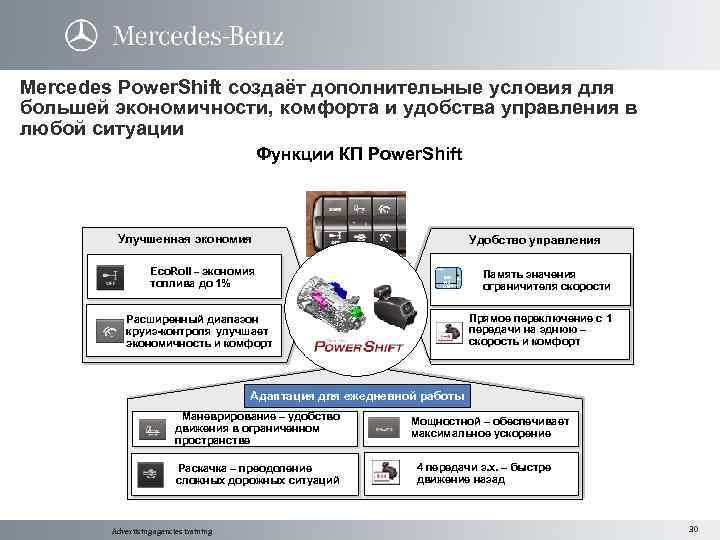Click the maneuvering mode icon
This screenshot has width=720, height=540.
point(152,429)
